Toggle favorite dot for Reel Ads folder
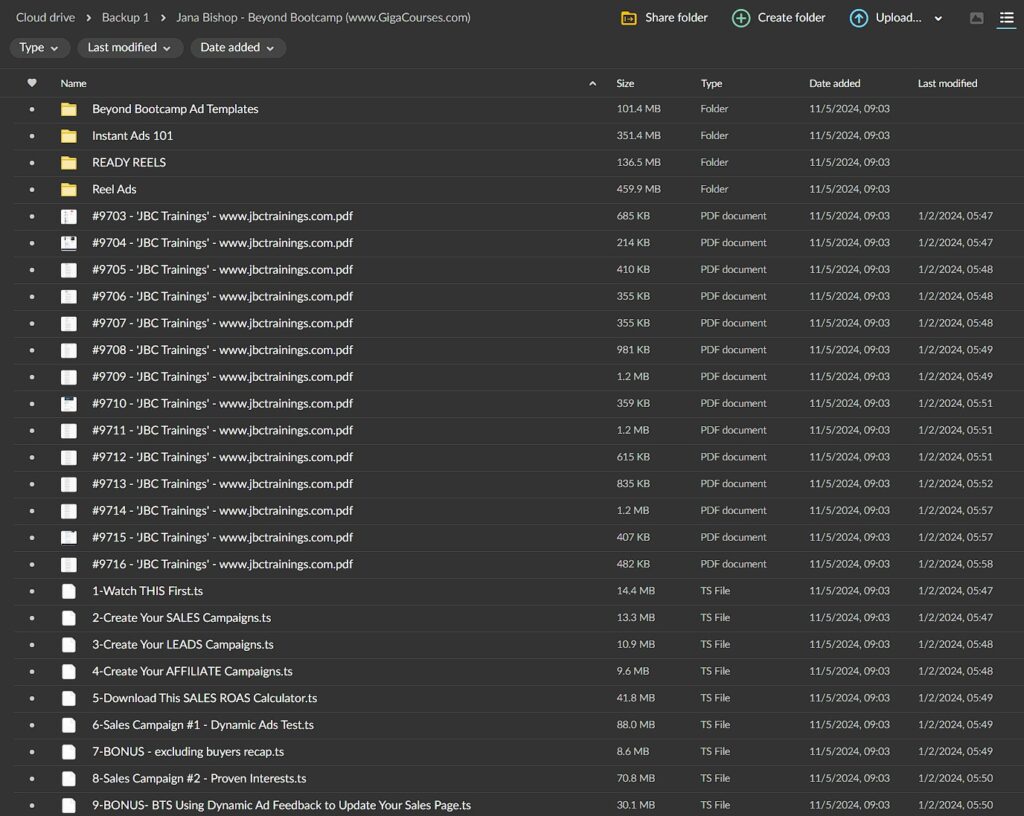This screenshot has height=816, width=1024. point(32,189)
